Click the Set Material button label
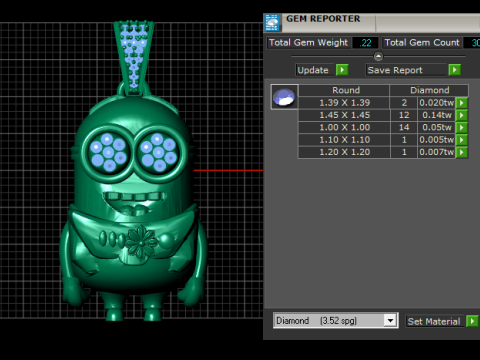 tap(434, 321)
